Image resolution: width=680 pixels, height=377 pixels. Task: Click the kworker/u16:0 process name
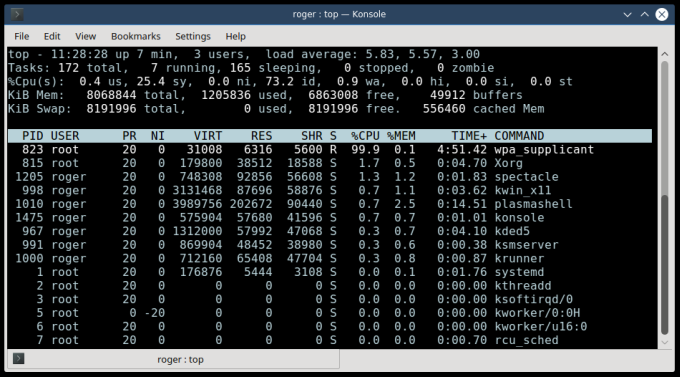[541, 327]
